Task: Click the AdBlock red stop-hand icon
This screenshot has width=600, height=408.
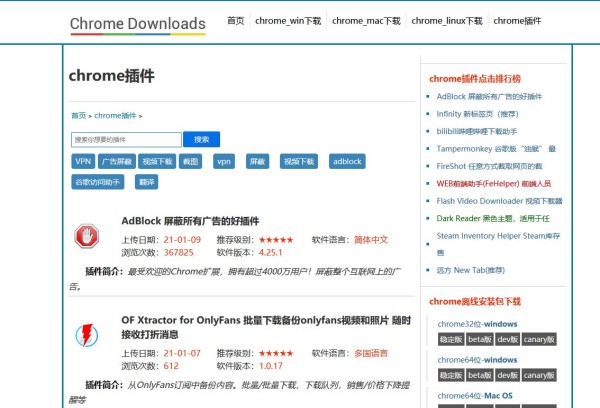Action: (87, 236)
